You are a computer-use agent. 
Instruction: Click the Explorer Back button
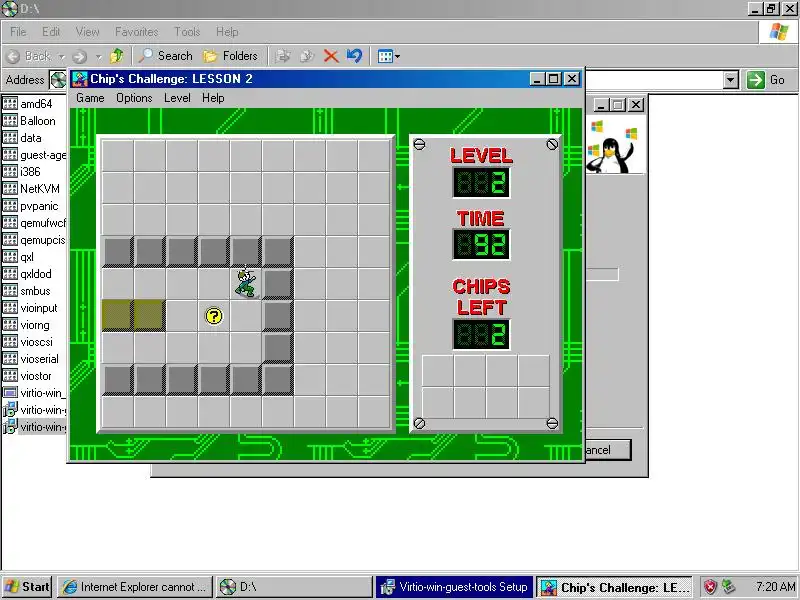[x=29, y=56]
